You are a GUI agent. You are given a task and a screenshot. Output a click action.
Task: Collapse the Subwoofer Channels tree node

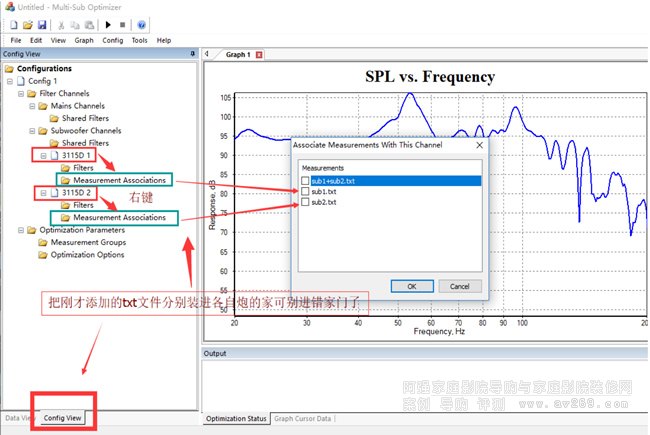[31, 130]
